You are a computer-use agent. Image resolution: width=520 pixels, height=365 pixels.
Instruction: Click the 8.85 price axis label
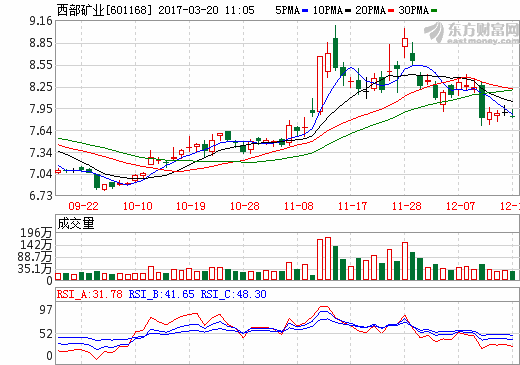(41, 43)
